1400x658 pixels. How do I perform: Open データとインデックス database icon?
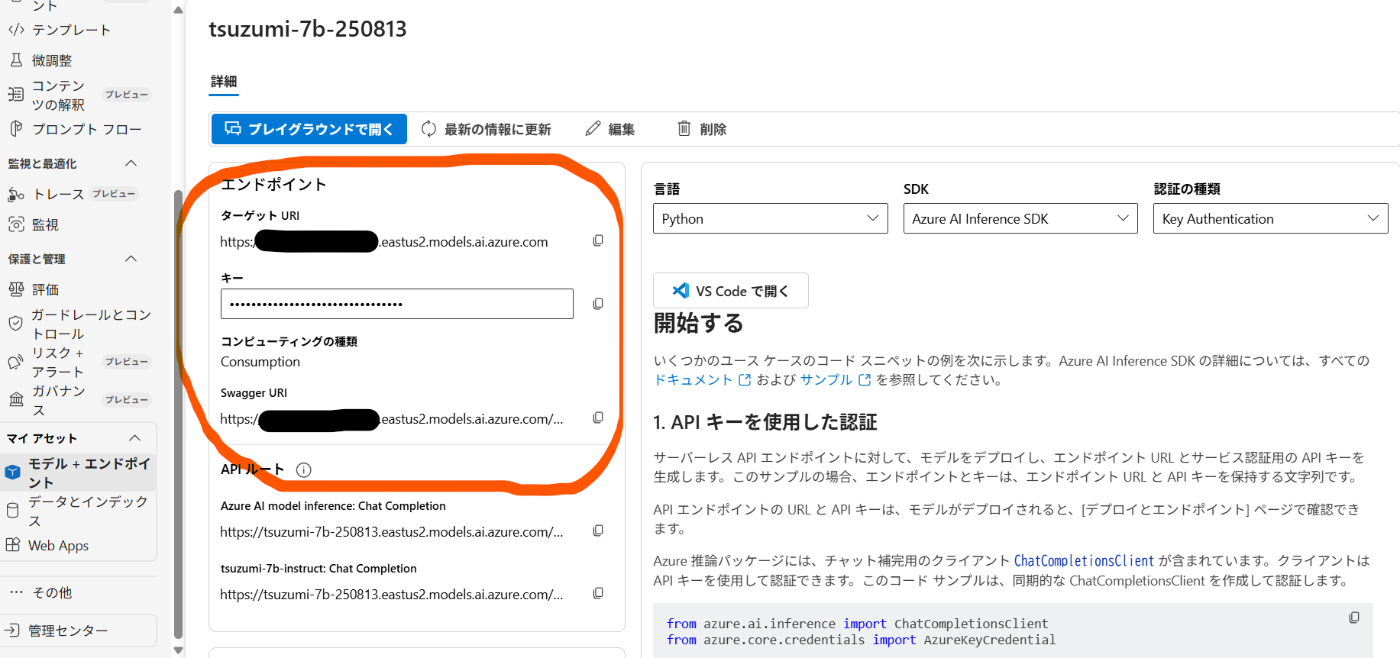point(13,511)
